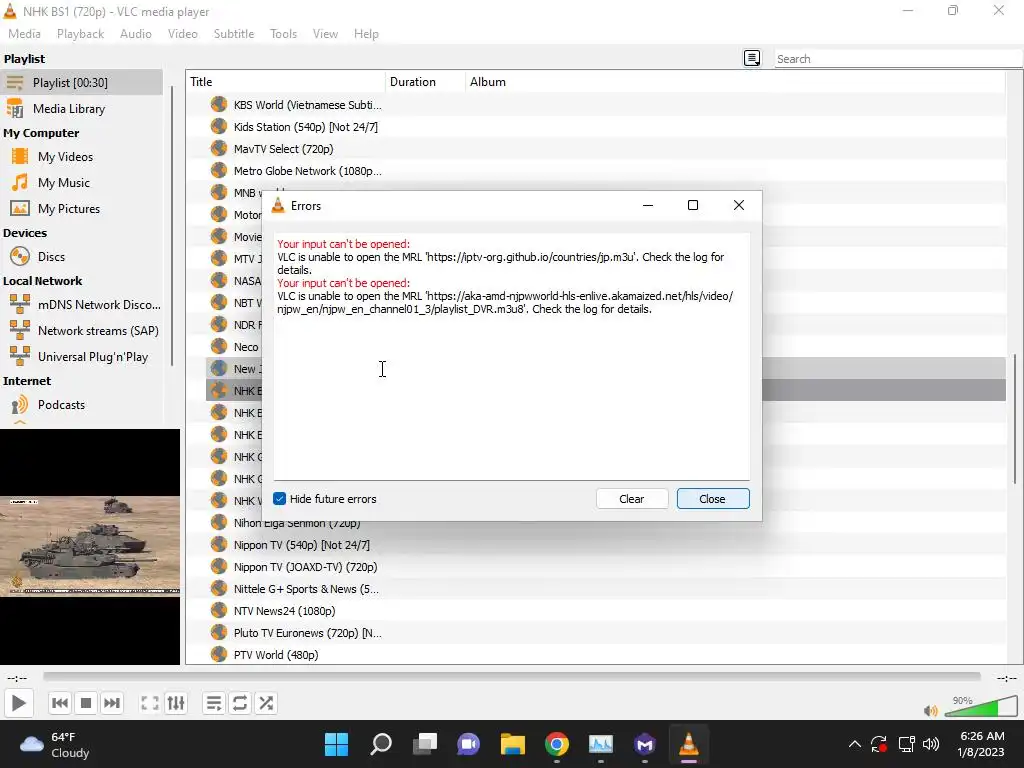
Task: Toggle random shuffle playback
Action: point(266,703)
